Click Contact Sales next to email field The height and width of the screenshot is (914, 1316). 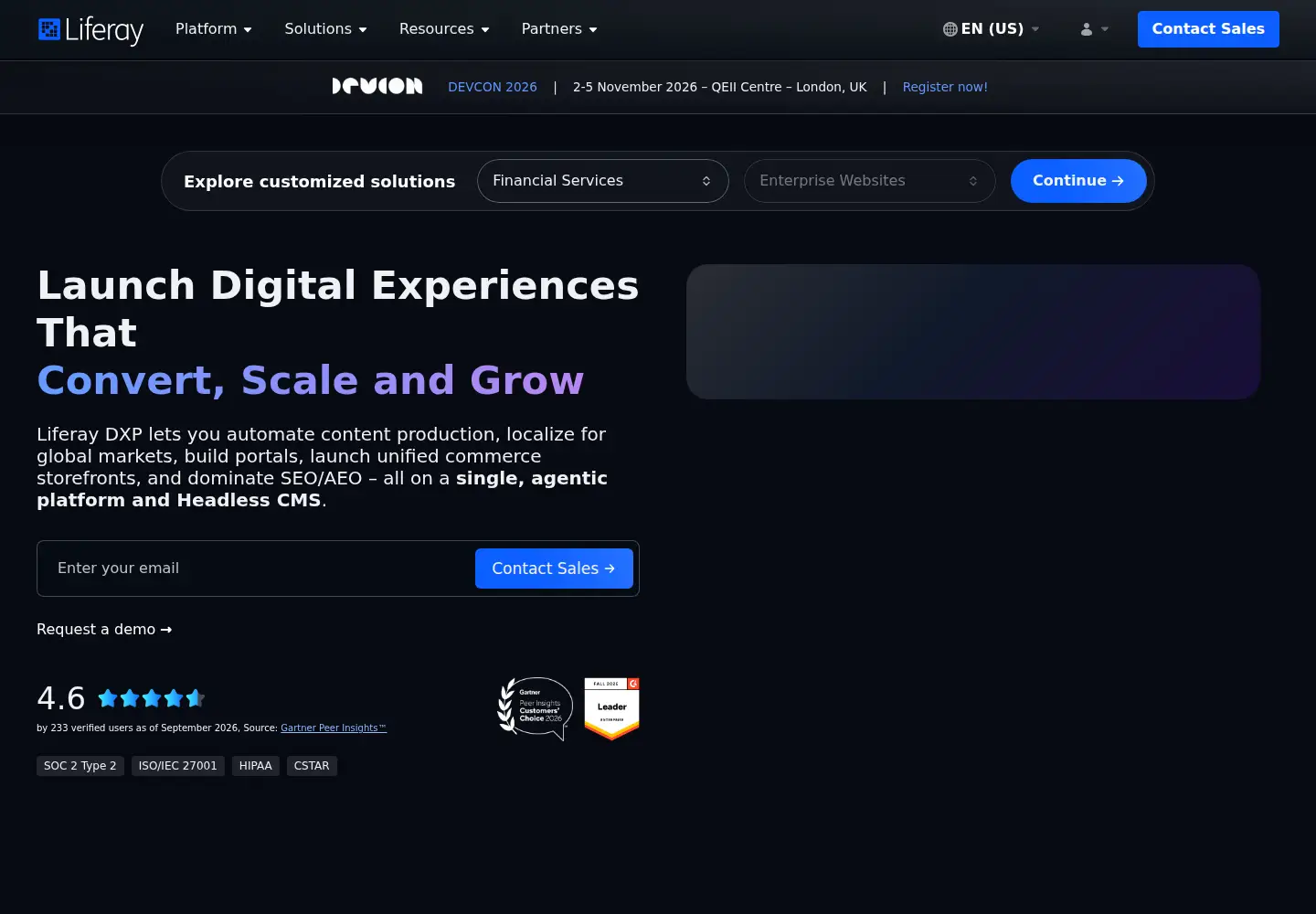554,569
